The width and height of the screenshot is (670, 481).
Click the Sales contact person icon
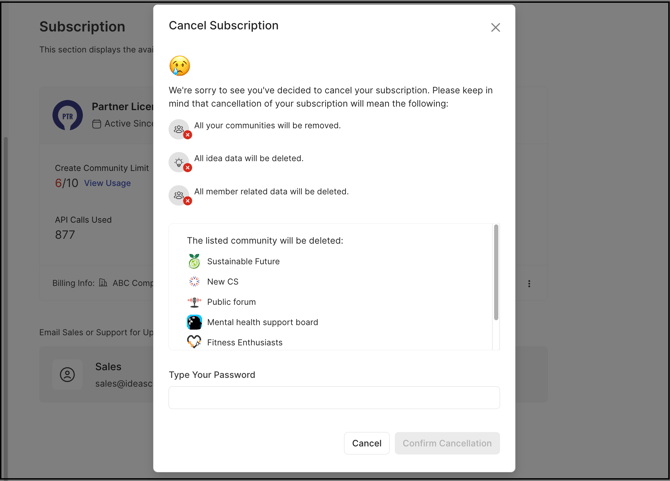tap(67, 375)
